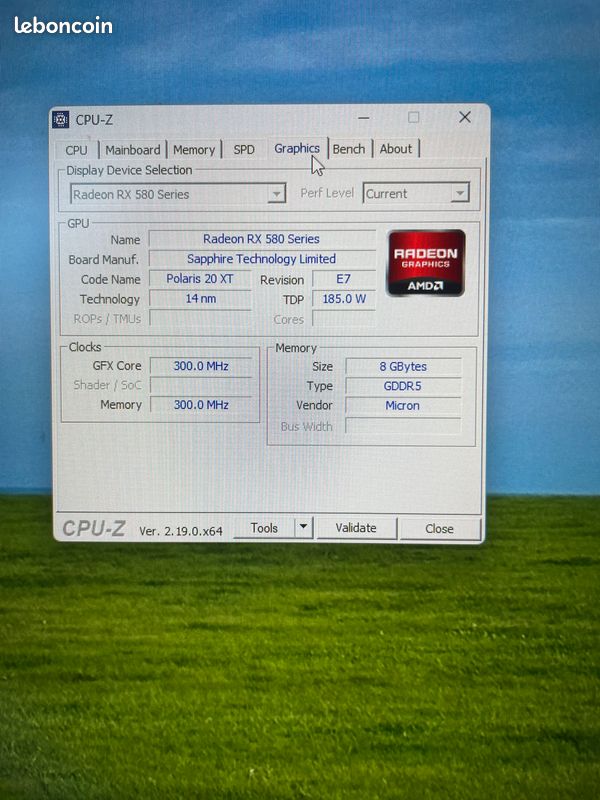Click the 14 nm technology value
This screenshot has width=600, height=800.
[x=200, y=298]
